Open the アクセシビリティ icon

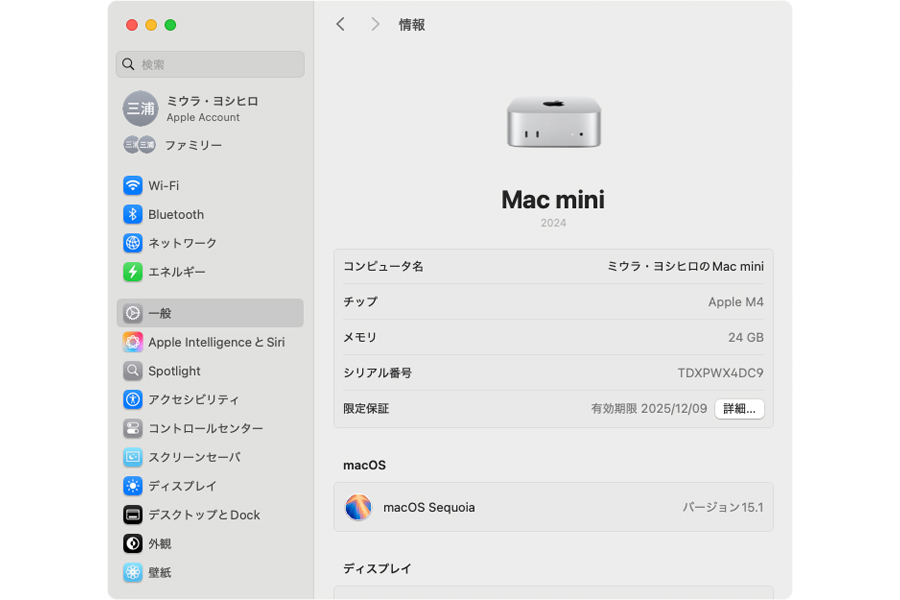click(x=133, y=400)
